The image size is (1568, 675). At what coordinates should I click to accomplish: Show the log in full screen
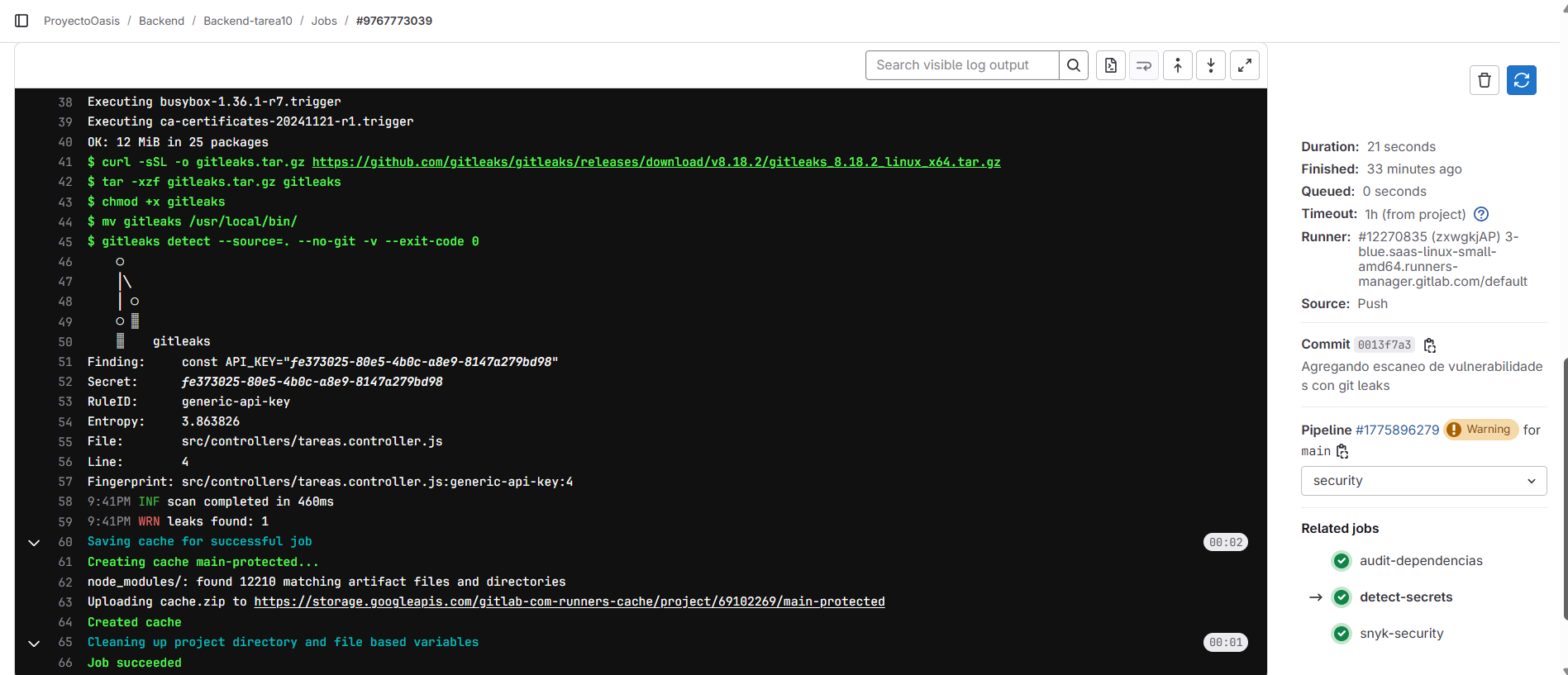coord(1245,65)
